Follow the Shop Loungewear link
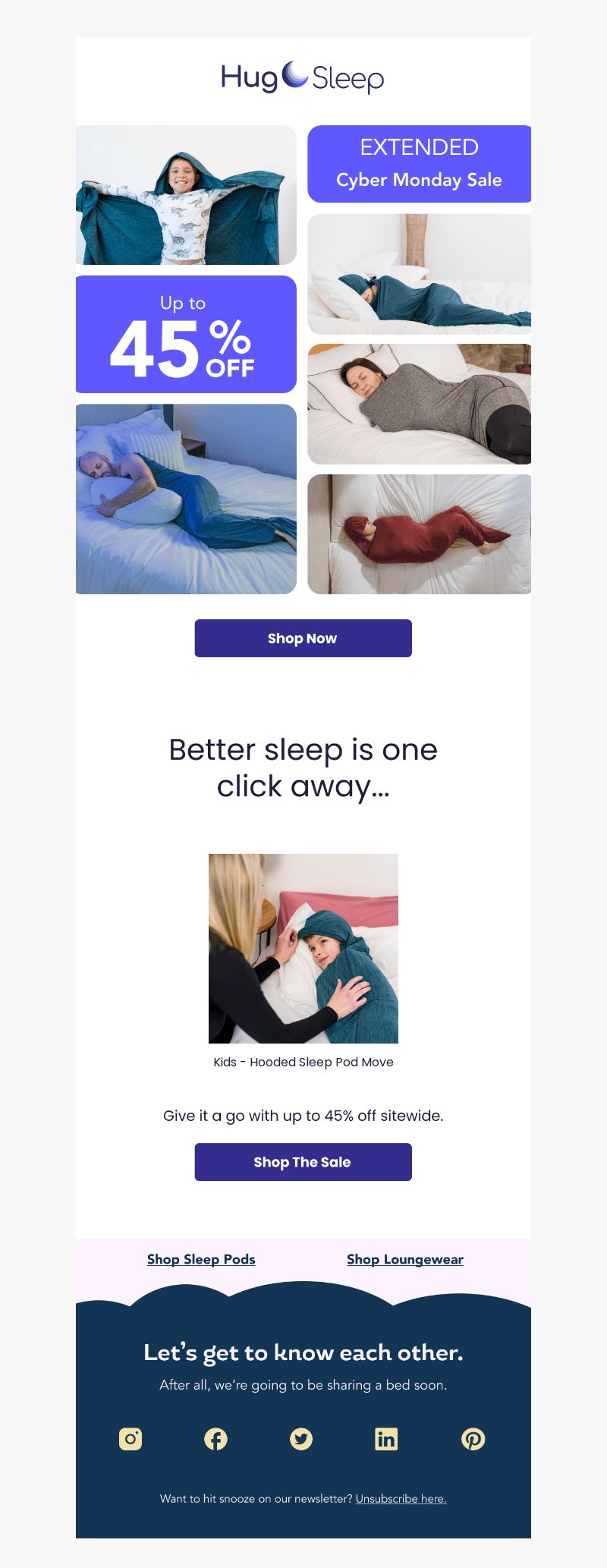This screenshot has width=607, height=1568. (x=405, y=1259)
